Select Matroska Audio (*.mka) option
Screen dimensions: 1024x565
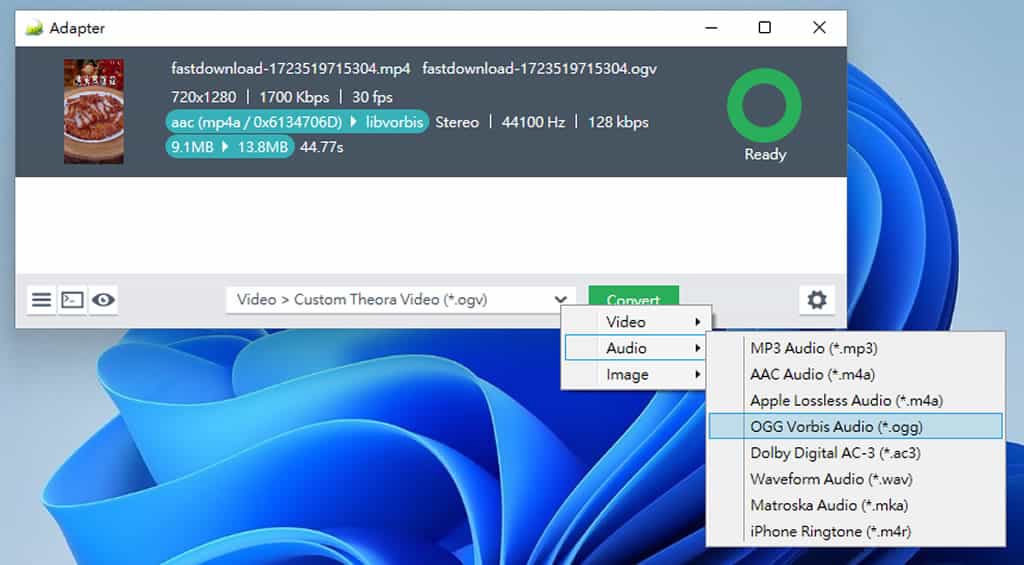[x=856, y=505]
